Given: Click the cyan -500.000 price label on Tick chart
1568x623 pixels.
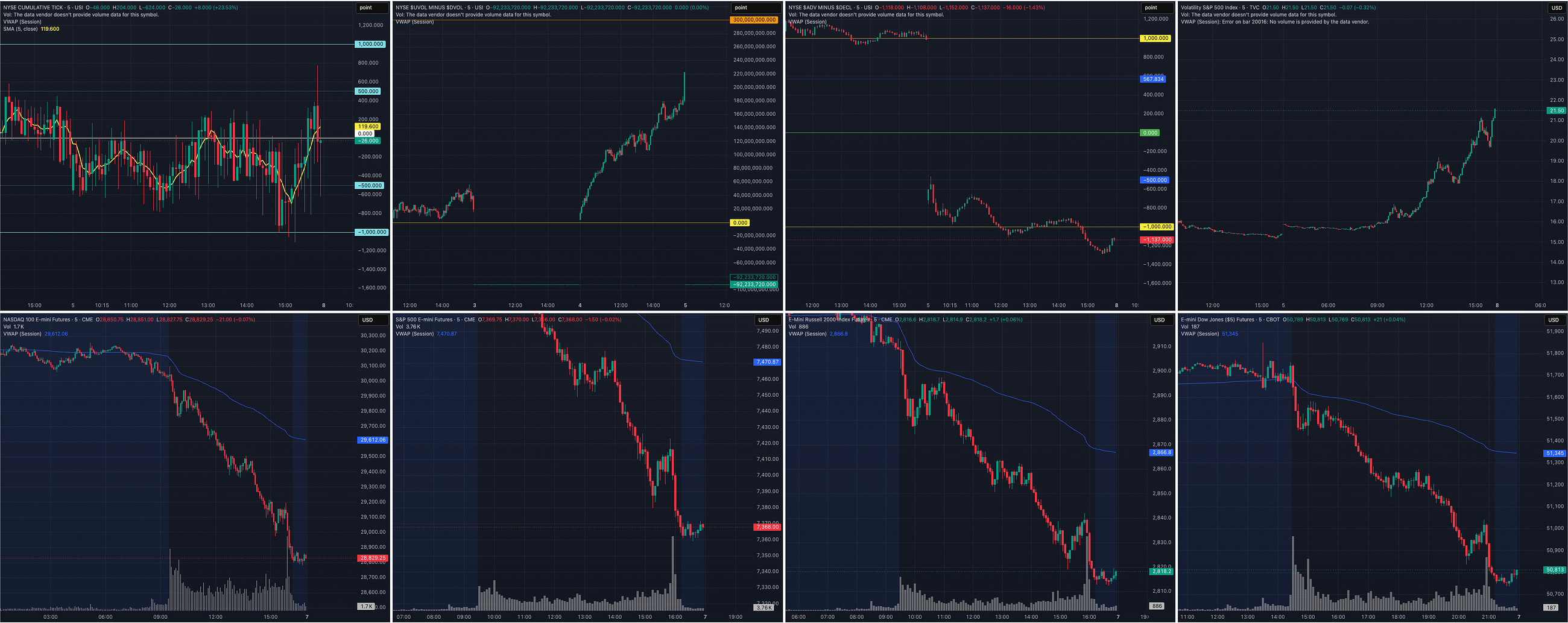Looking at the screenshot, I should (370, 186).
